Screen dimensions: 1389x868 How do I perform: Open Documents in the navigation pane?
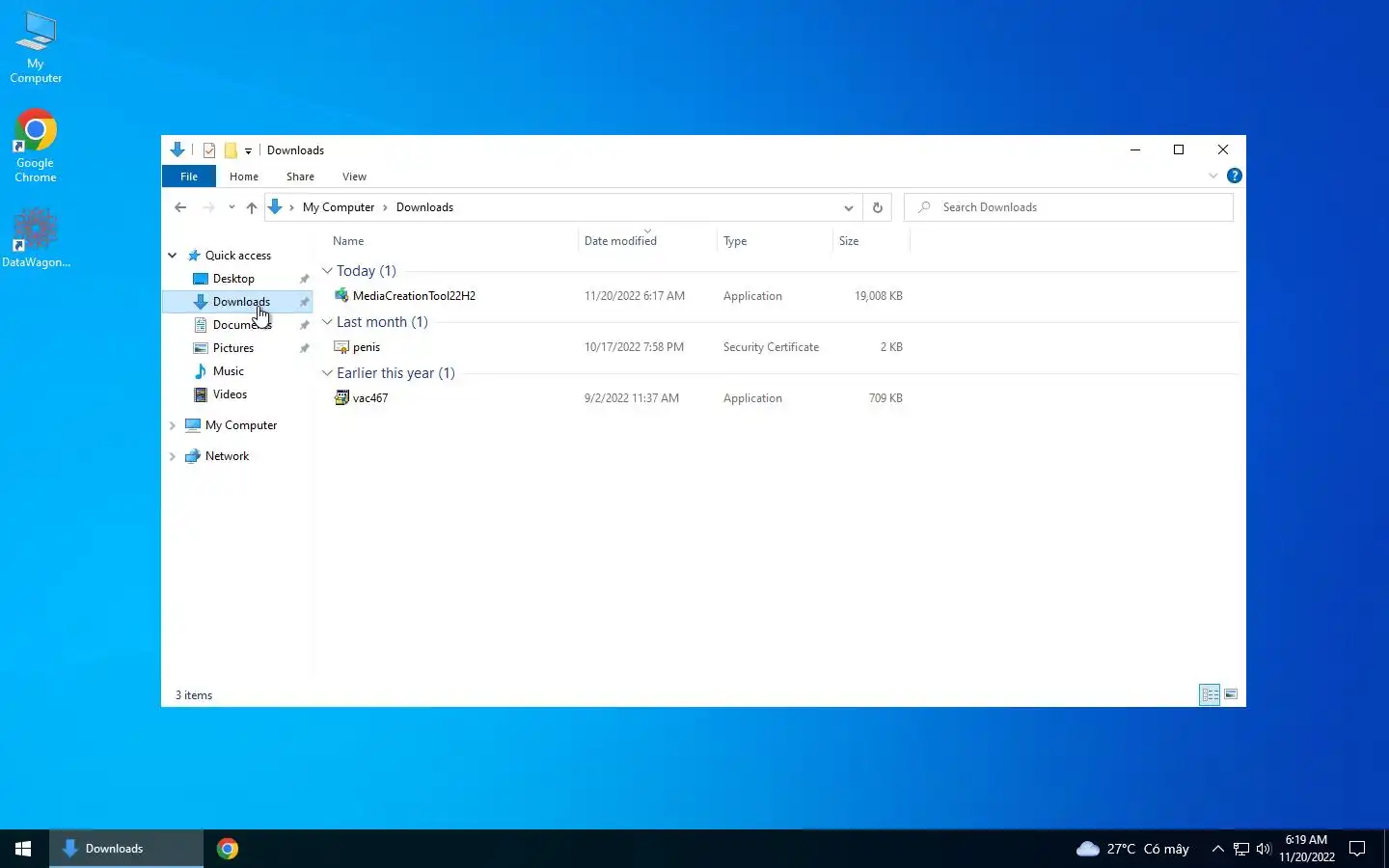click(241, 325)
